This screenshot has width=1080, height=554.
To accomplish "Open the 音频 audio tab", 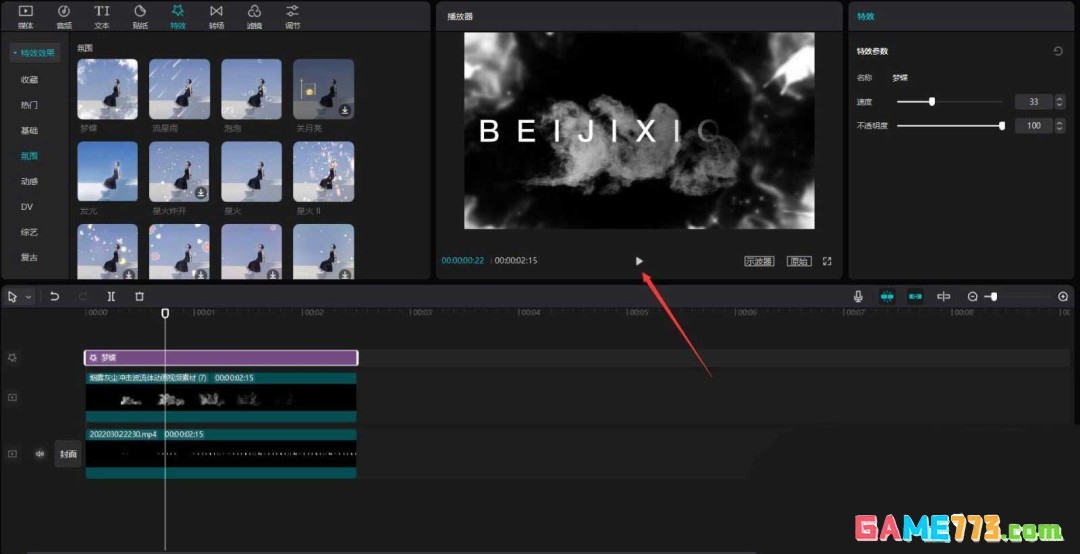I will point(63,17).
